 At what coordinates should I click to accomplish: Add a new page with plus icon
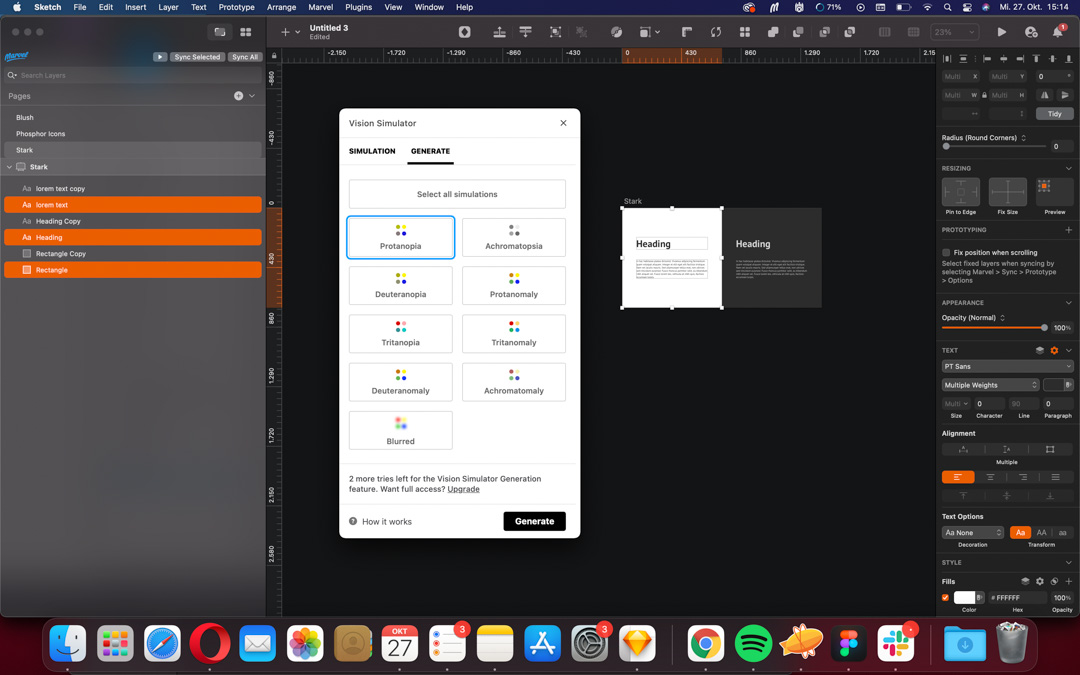pos(238,96)
